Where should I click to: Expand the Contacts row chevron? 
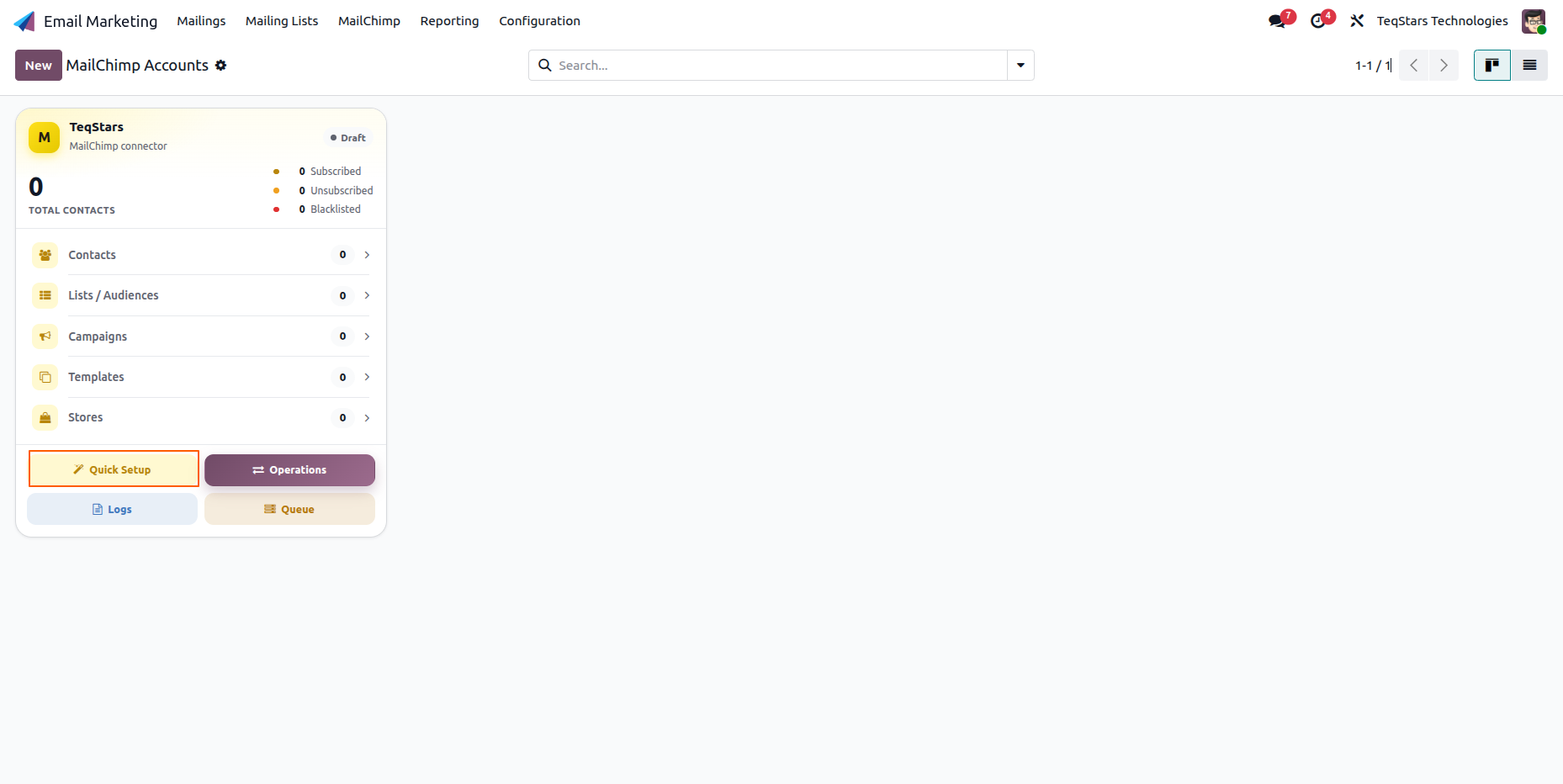pyautogui.click(x=367, y=255)
